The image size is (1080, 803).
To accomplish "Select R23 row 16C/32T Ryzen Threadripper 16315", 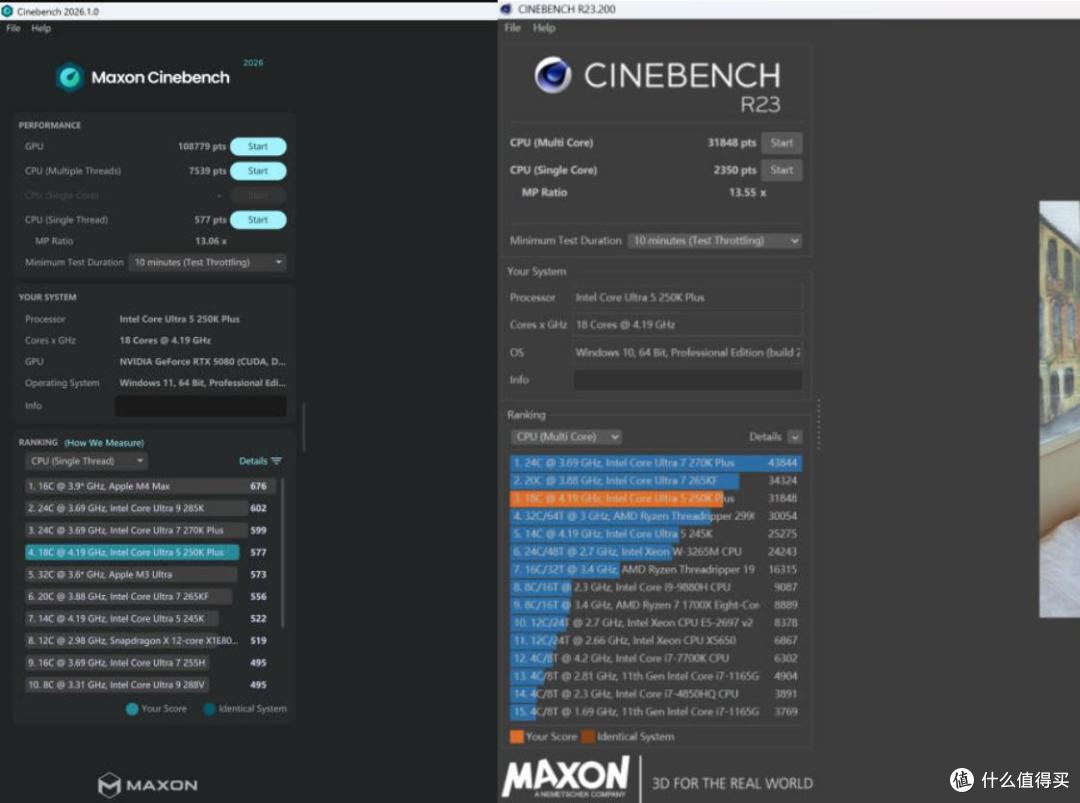I will point(656,570).
